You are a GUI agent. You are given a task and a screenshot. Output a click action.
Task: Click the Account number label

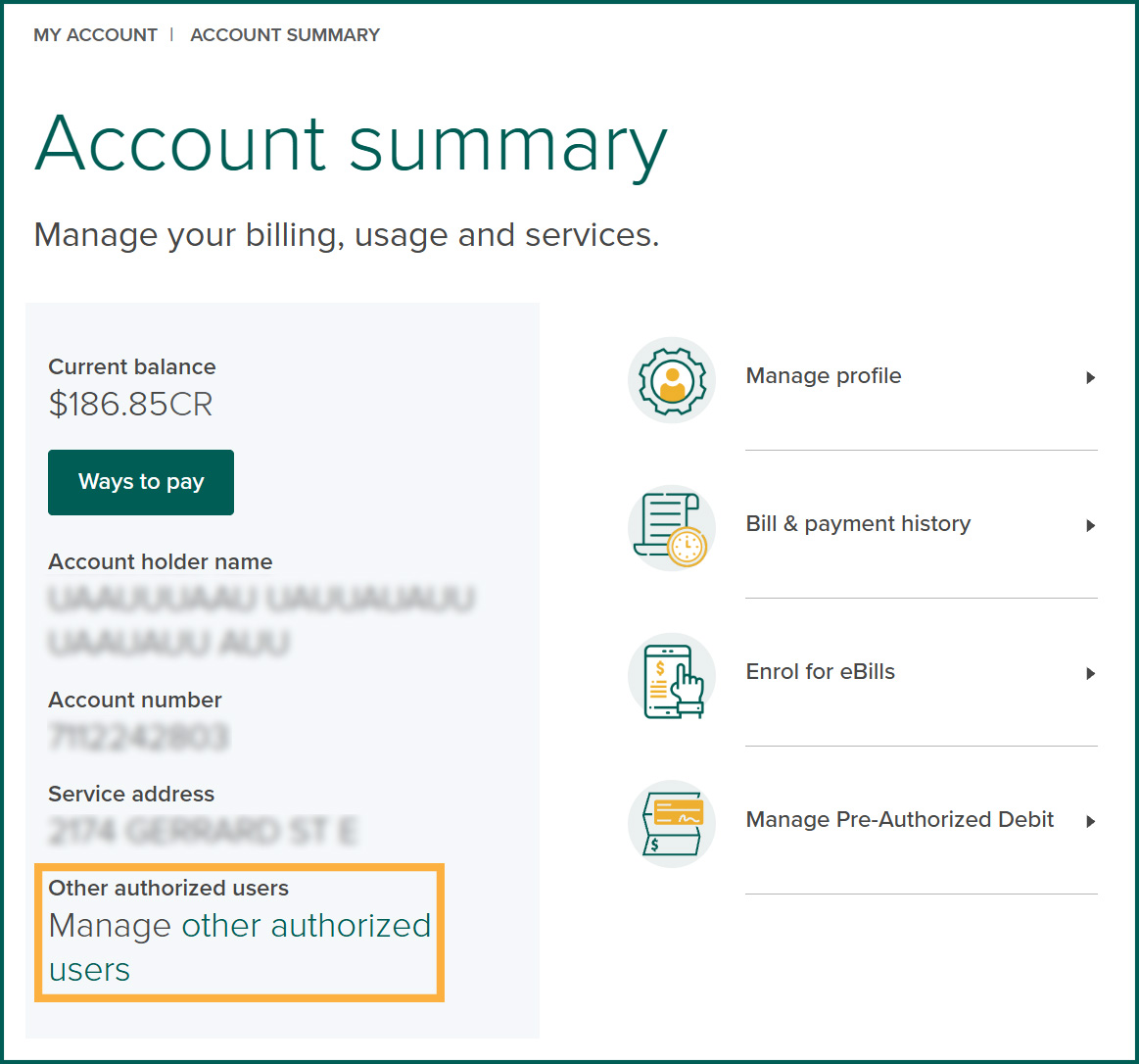tap(134, 700)
